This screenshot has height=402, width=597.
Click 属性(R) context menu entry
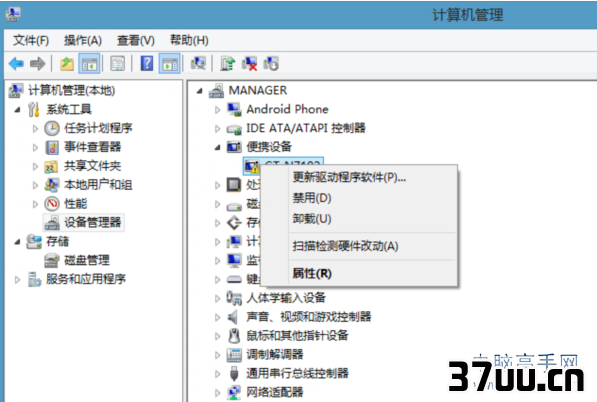tap(312, 273)
